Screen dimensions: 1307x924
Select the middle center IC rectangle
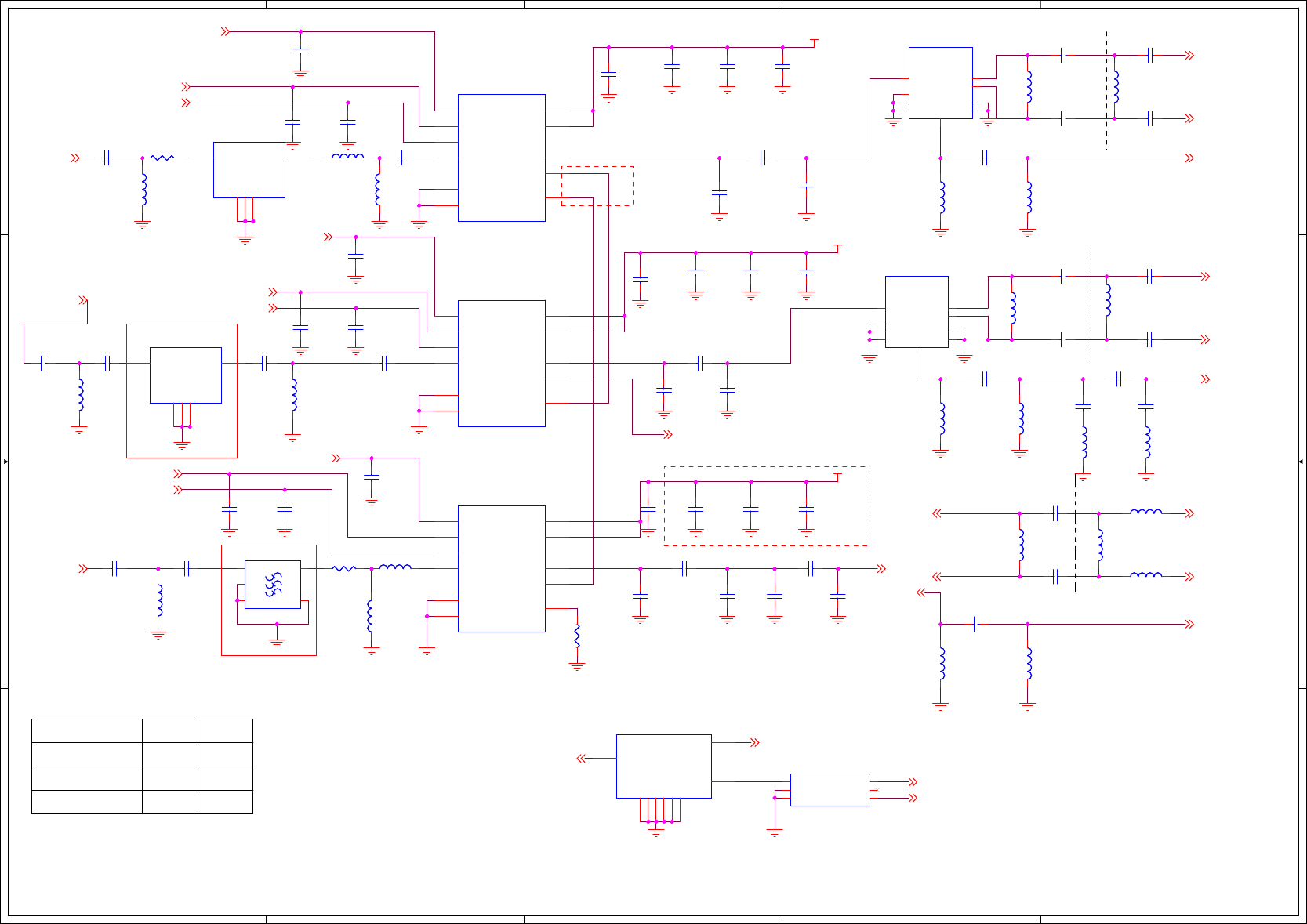pyautogui.click(x=502, y=364)
